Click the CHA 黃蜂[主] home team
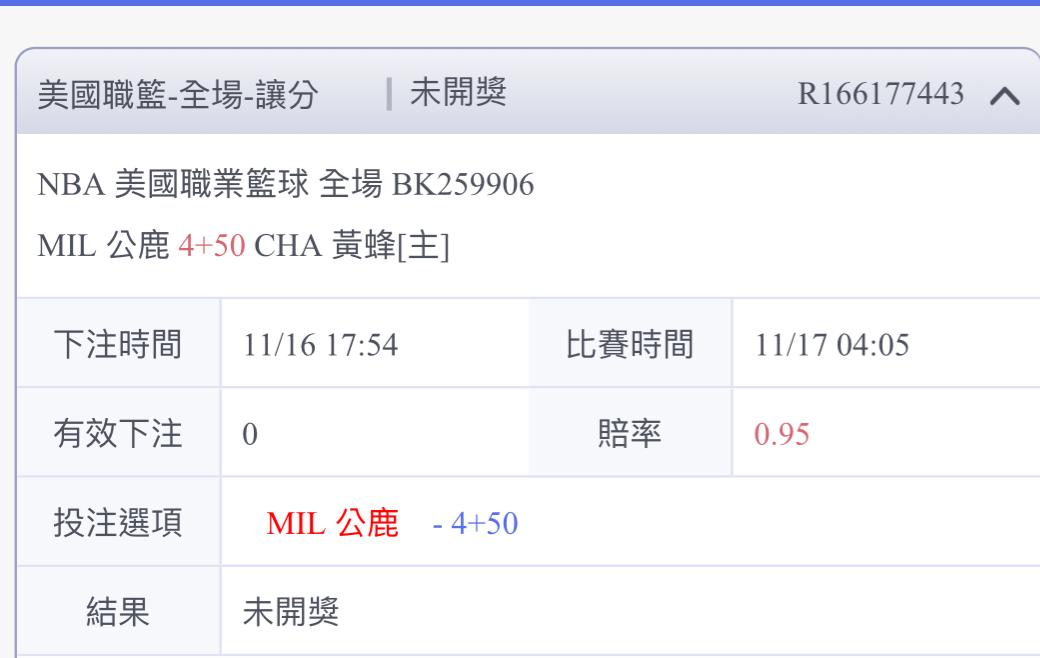Viewport: 1040px width, 658px height. click(x=352, y=245)
